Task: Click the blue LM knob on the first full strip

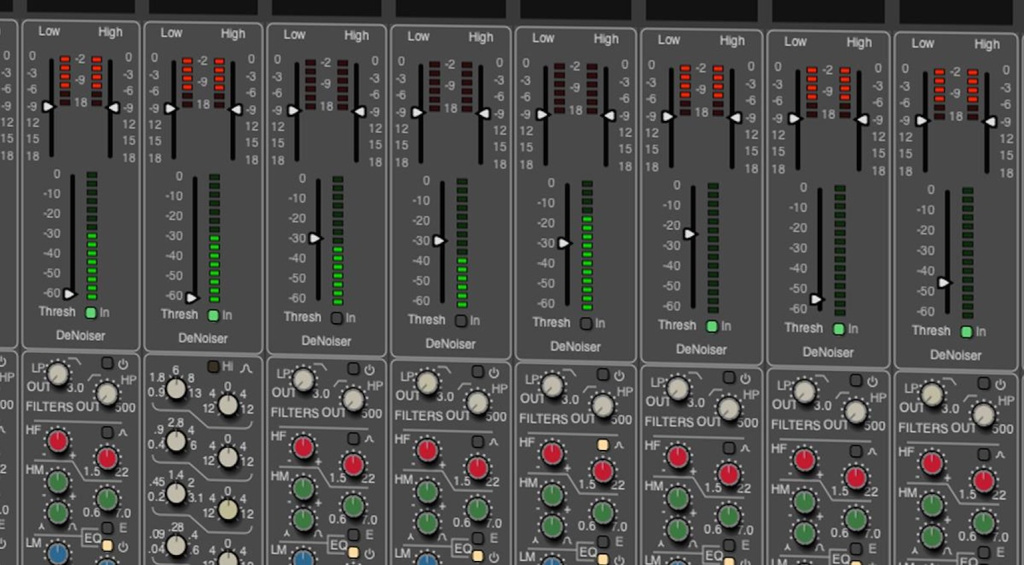Action: pyautogui.click(x=57, y=554)
